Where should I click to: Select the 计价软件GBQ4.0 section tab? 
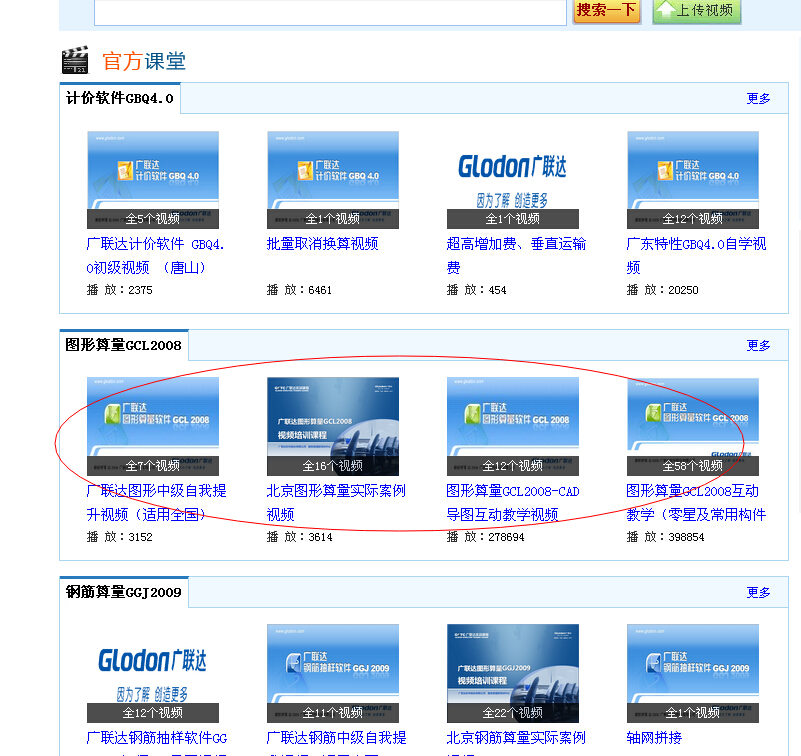coord(120,98)
